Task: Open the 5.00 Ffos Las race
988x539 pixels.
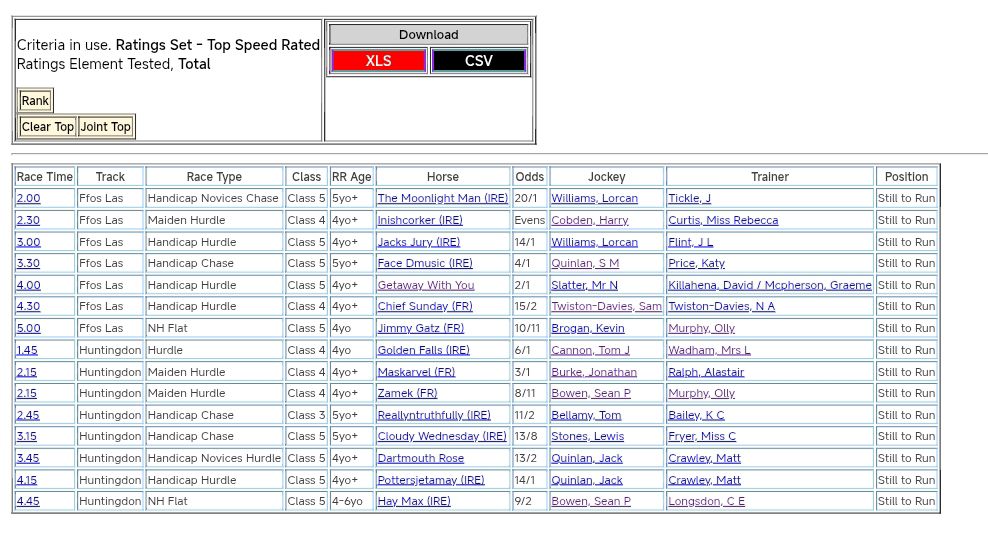Action: 28,329
